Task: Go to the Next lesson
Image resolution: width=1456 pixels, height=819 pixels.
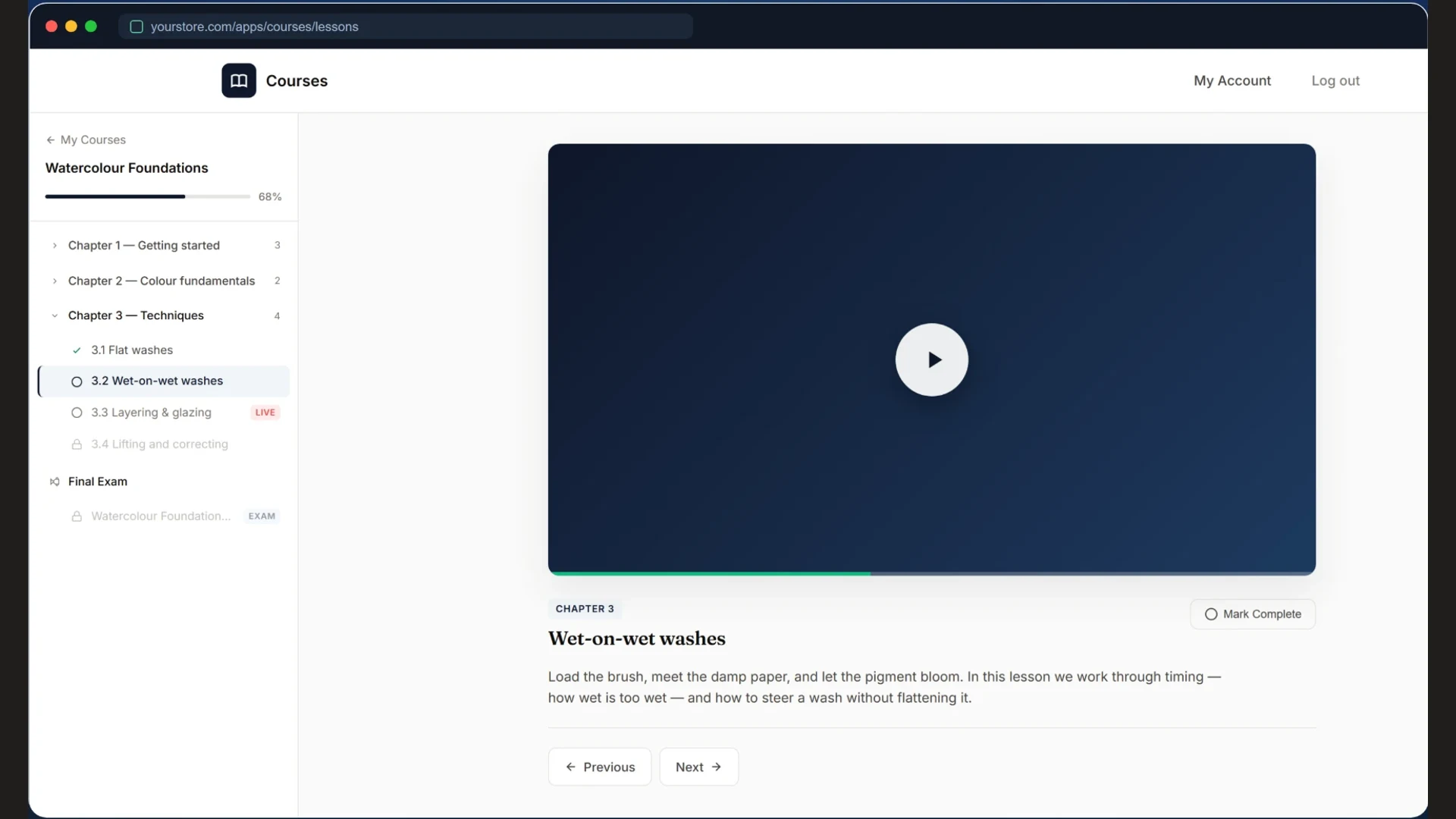Action: click(698, 767)
